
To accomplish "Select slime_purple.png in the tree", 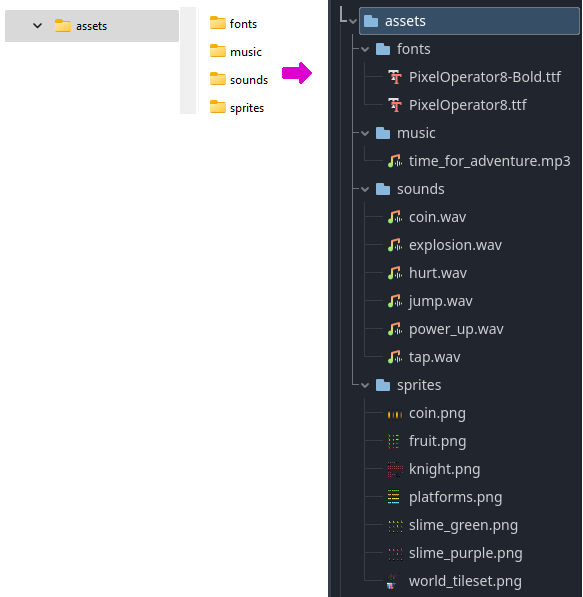I will click(x=465, y=553).
